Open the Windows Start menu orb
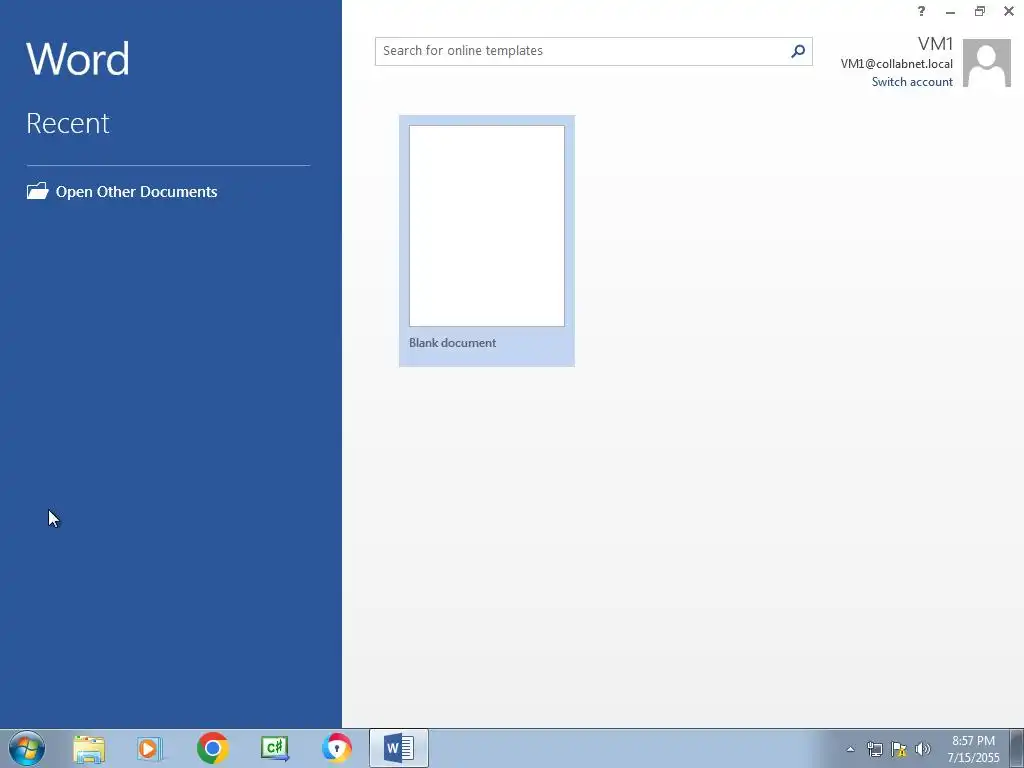Viewport: 1024px width, 768px height. pos(27,748)
